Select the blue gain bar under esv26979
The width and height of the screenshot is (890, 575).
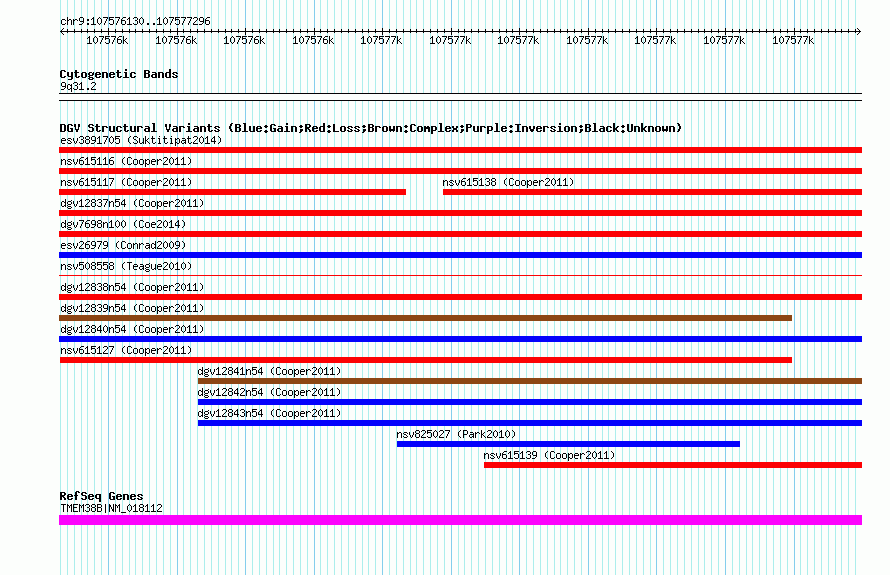coord(460,255)
